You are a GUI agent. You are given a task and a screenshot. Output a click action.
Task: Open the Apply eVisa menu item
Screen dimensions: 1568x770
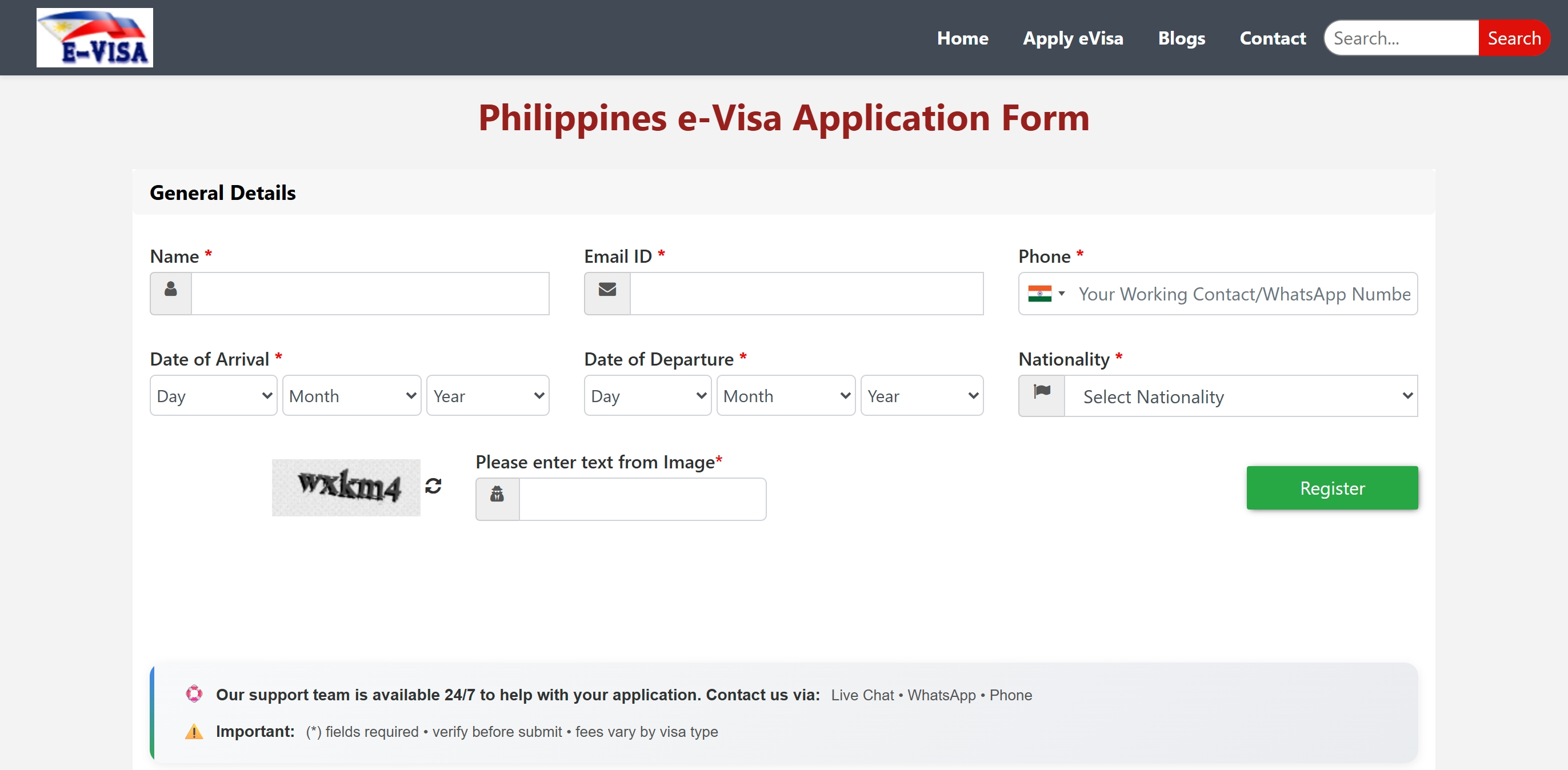[x=1073, y=38]
